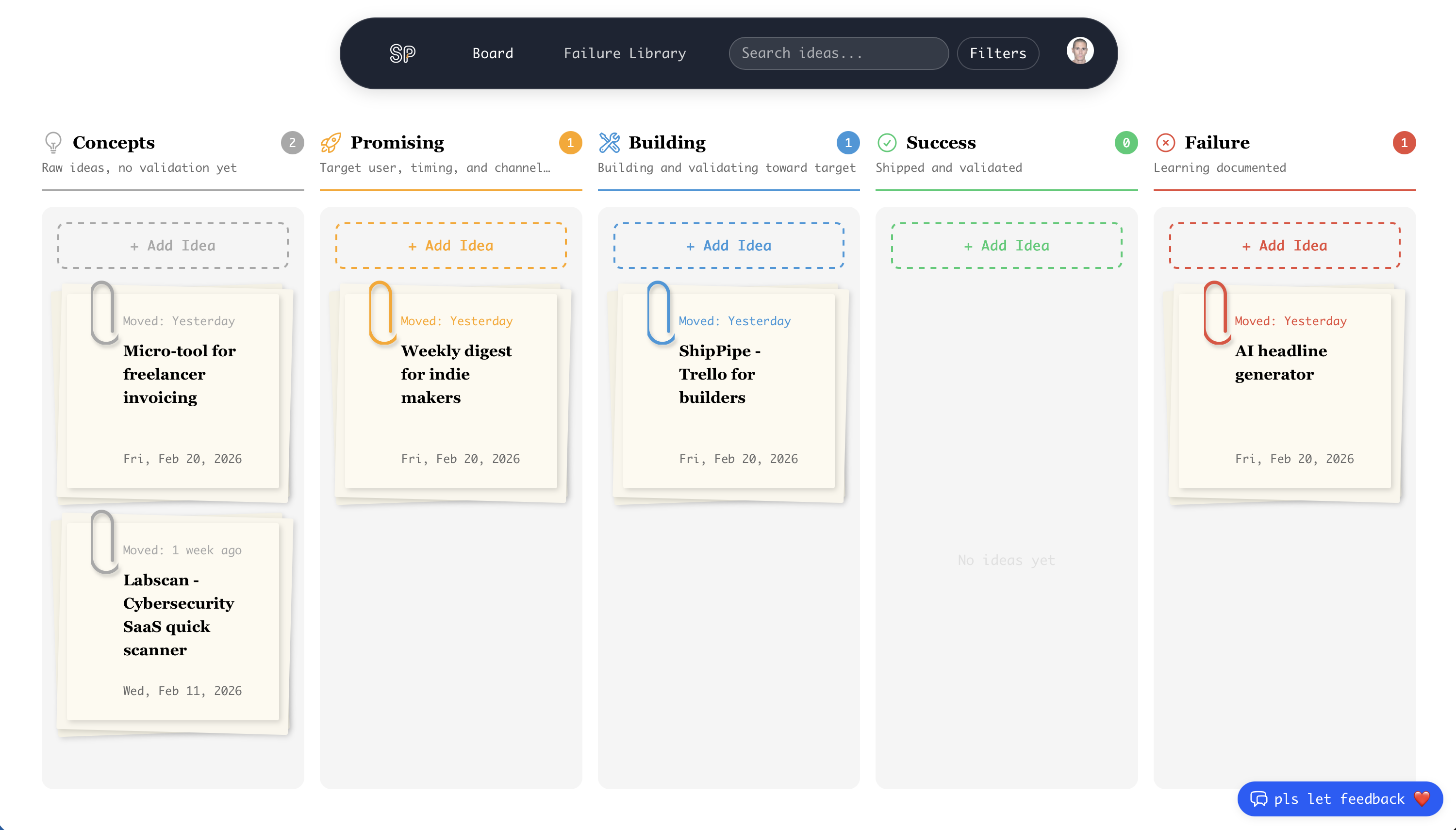
Task: Click the Concepts count badge
Action: (x=292, y=143)
